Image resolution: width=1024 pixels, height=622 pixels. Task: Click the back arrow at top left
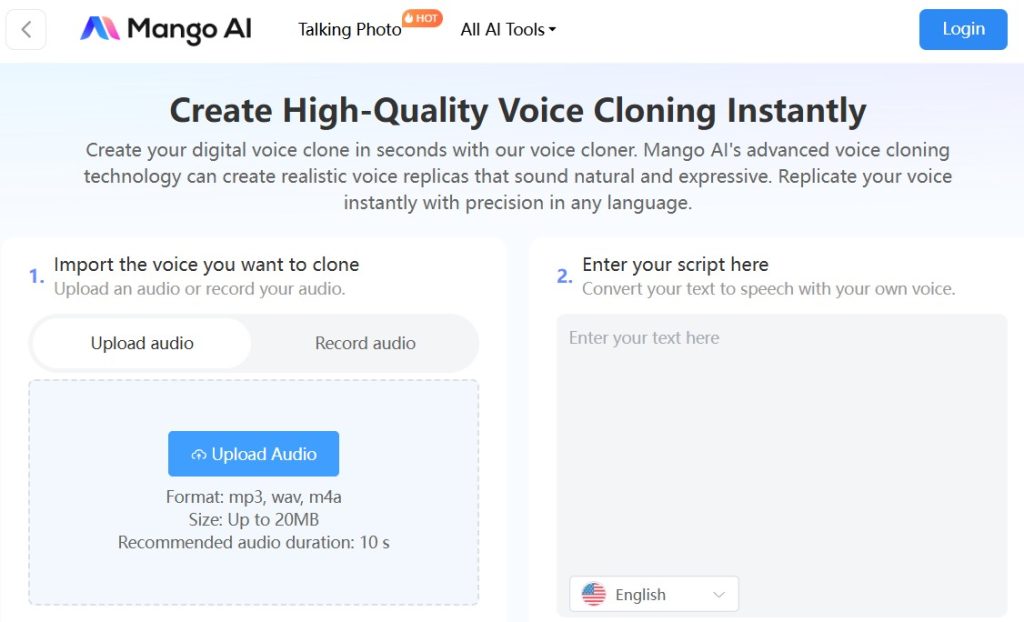coord(26,30)
